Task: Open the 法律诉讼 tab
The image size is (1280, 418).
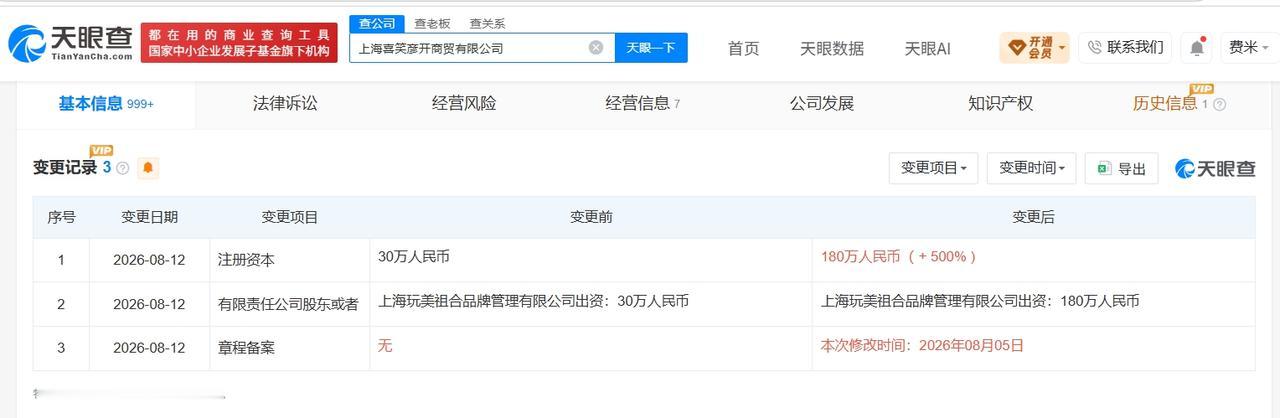Action: (285, 103)
